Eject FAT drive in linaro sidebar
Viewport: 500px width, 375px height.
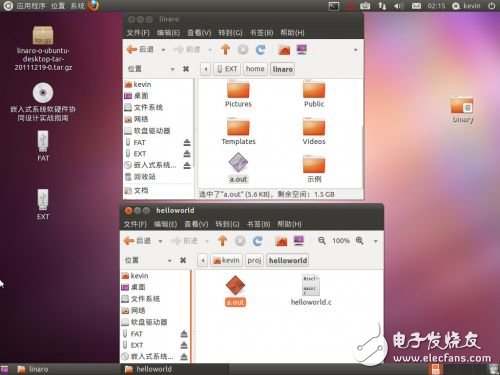pyautogui.click(x=187, y=143)
